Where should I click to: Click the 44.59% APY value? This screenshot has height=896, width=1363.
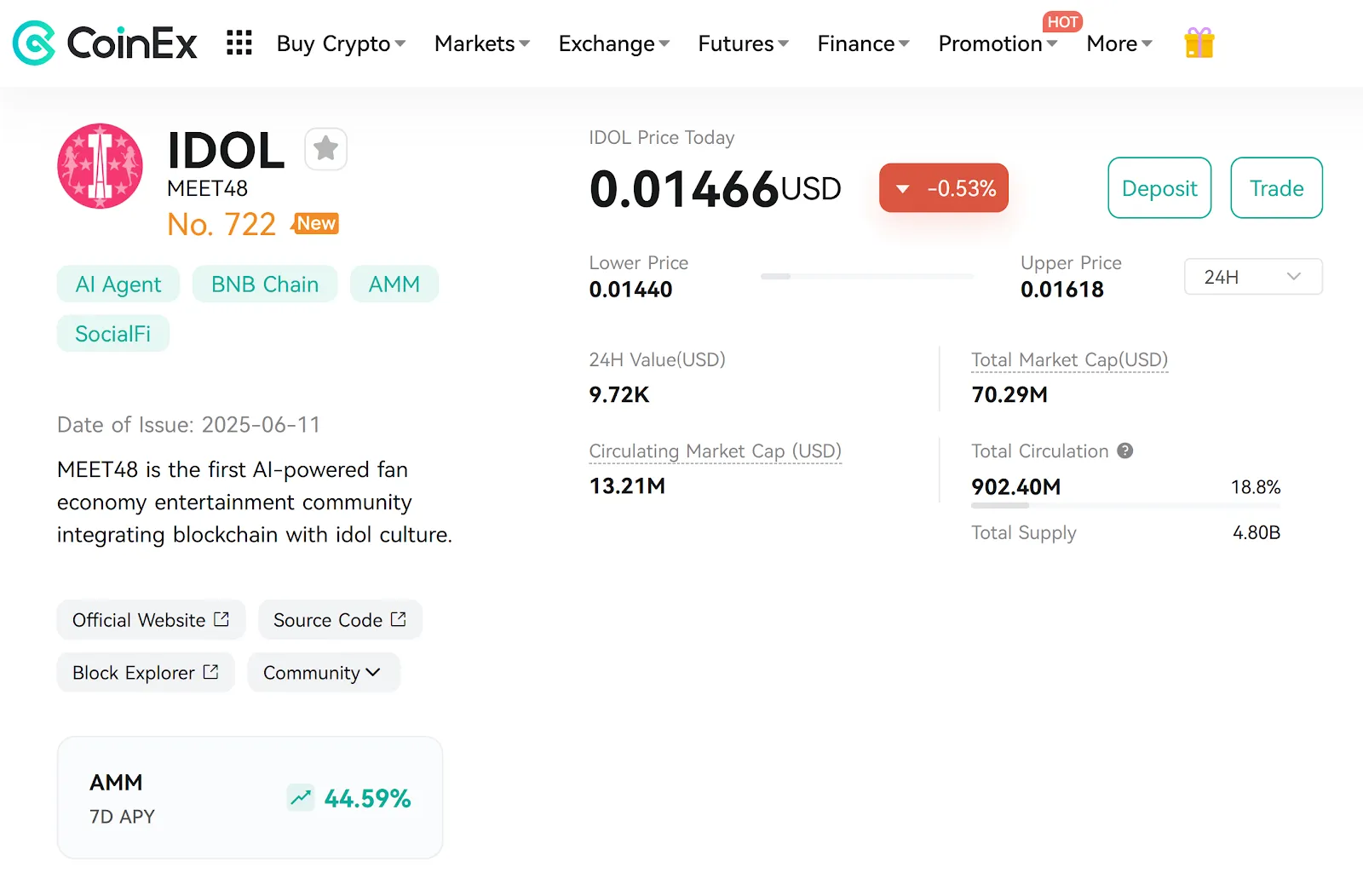tap(367, 798)
